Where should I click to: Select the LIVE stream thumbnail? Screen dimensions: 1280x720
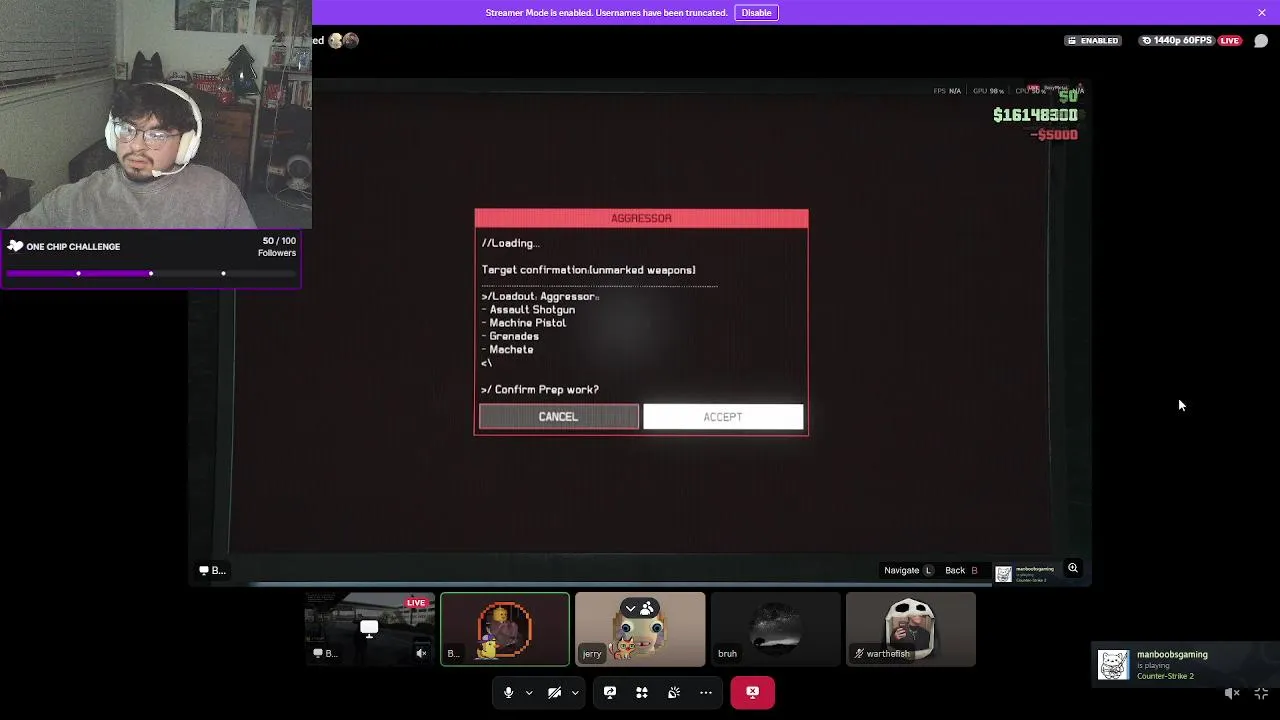click(369, 629)
